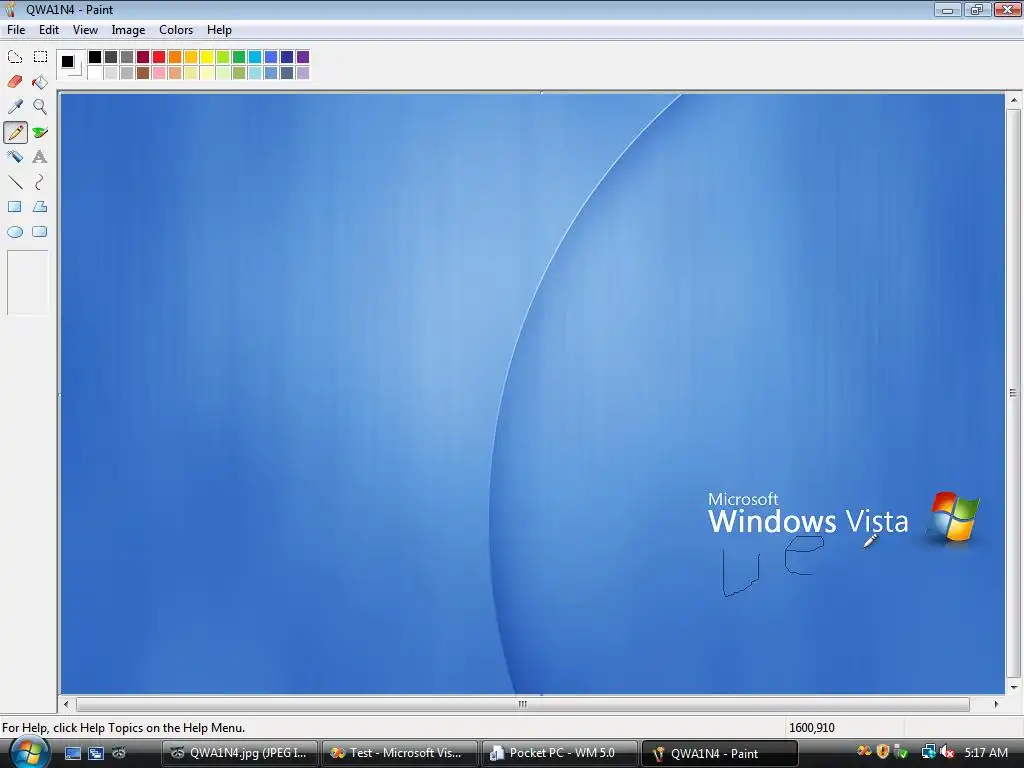Viewport: 1024px width, 768px height.
Task: Click the vertical scrollbar thumb
Action: point(1014,394)
